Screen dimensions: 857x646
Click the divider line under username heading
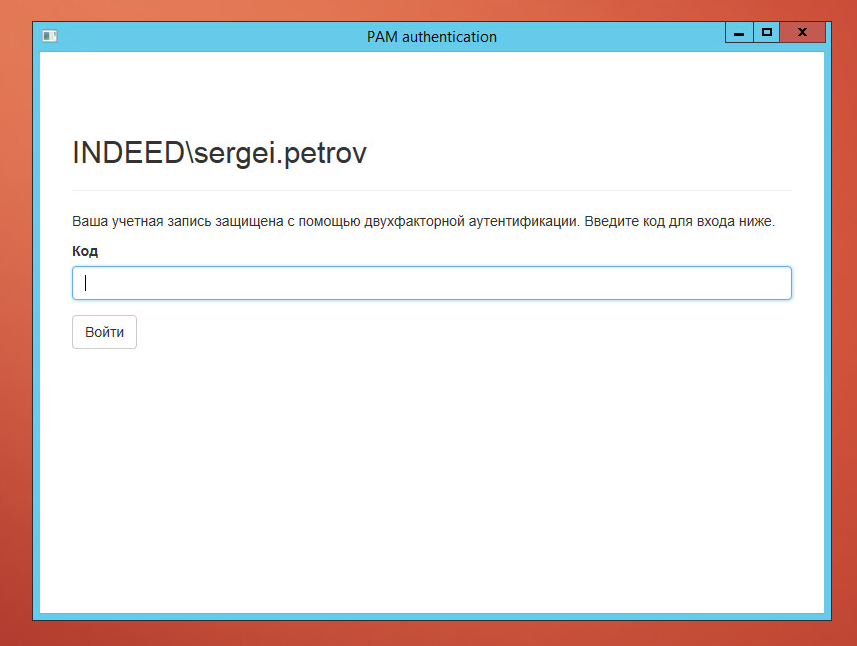[x=431, y=190]
